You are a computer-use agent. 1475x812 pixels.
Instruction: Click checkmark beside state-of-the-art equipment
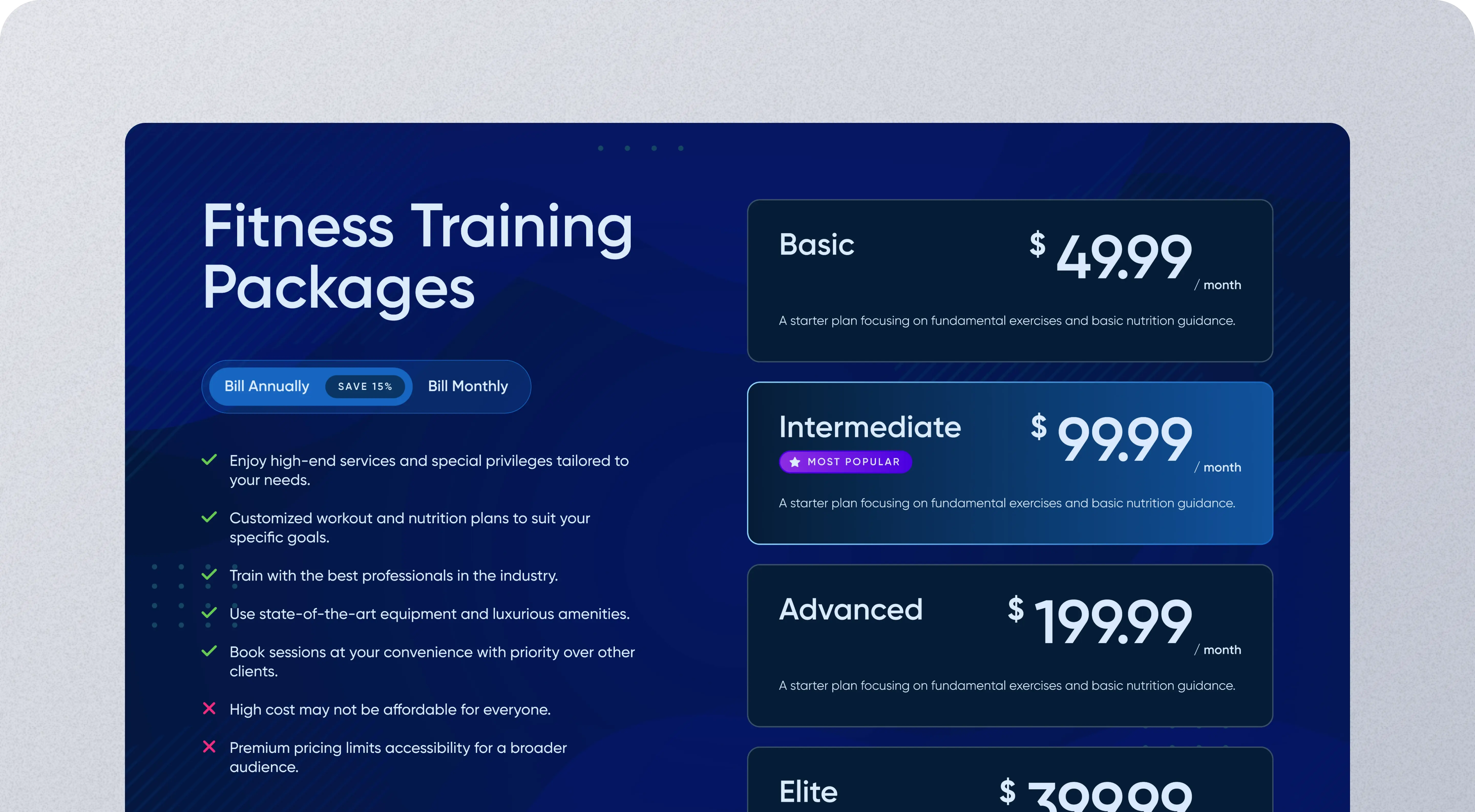click(x=209, y=612)
